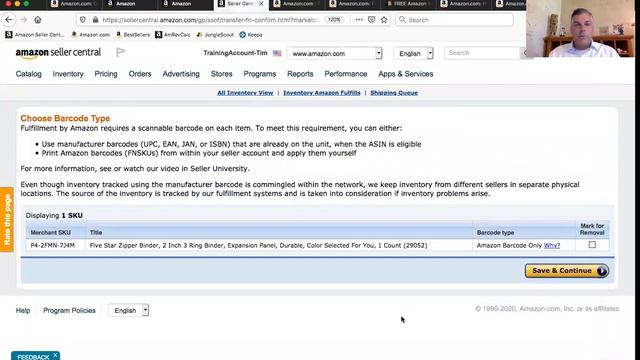Open the BestSellers bookmark
640x360 pixels.
[x=133, y=35]
